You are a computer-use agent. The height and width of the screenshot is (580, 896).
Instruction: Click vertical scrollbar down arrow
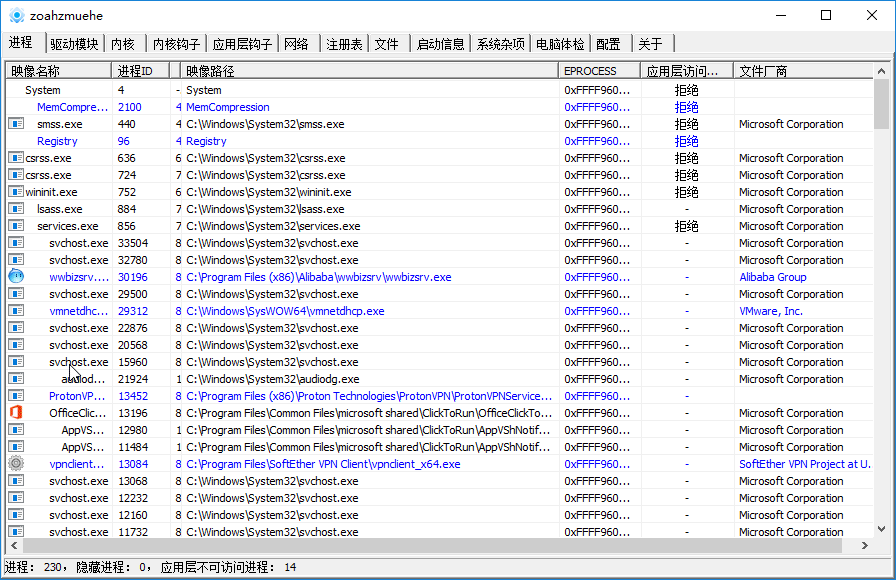click(x=881, y=529)
